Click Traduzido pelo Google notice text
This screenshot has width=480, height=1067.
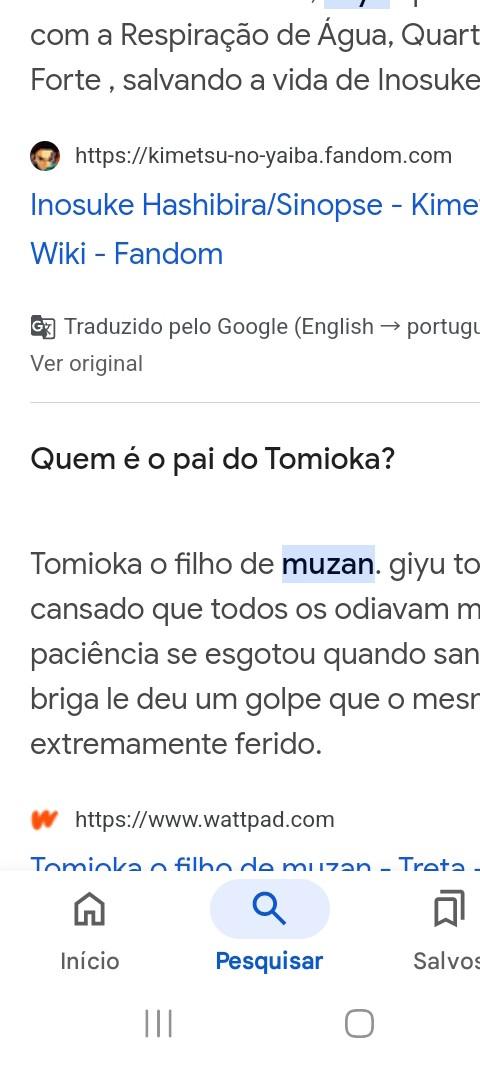click(x=272, y=327)
